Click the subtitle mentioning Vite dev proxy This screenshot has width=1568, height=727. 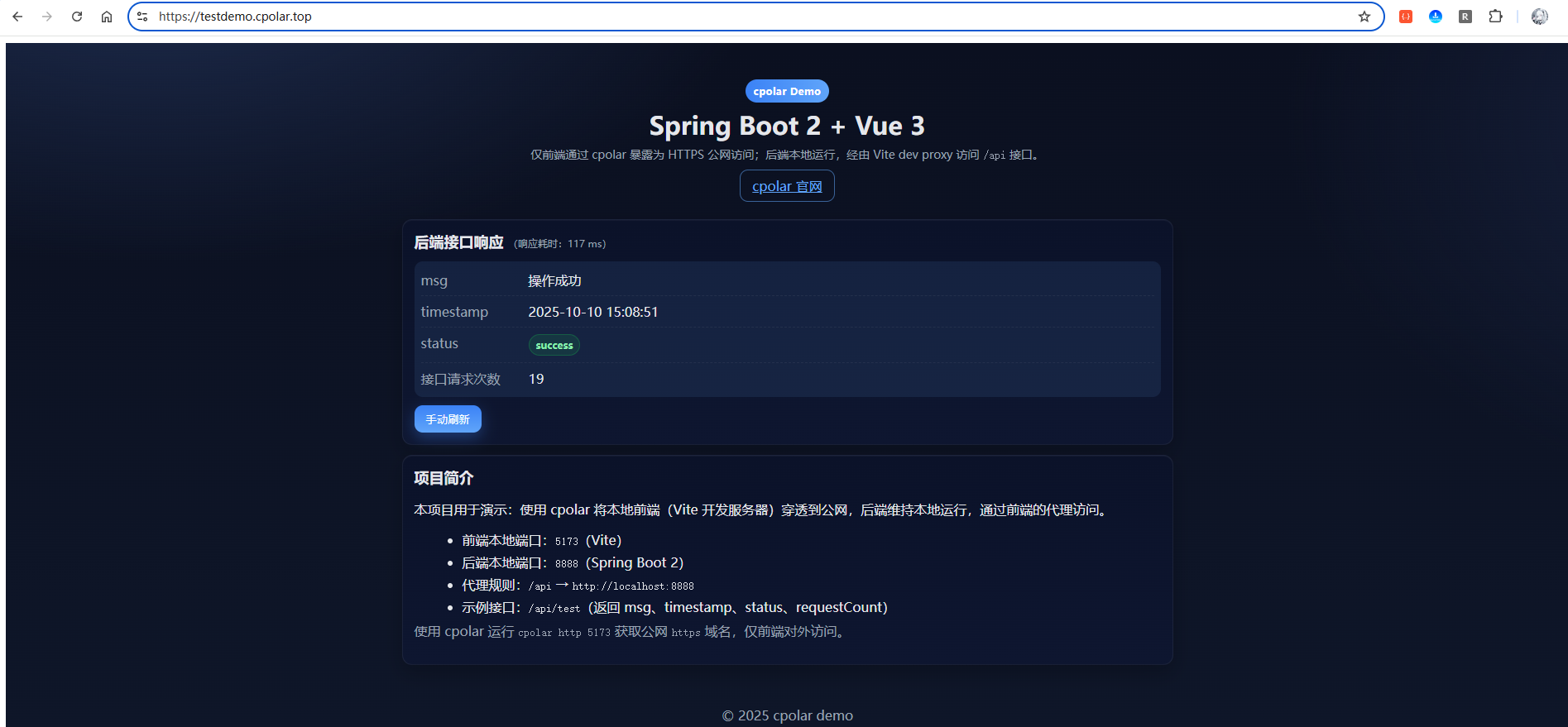pyautogui.click(x=786, y=155)
